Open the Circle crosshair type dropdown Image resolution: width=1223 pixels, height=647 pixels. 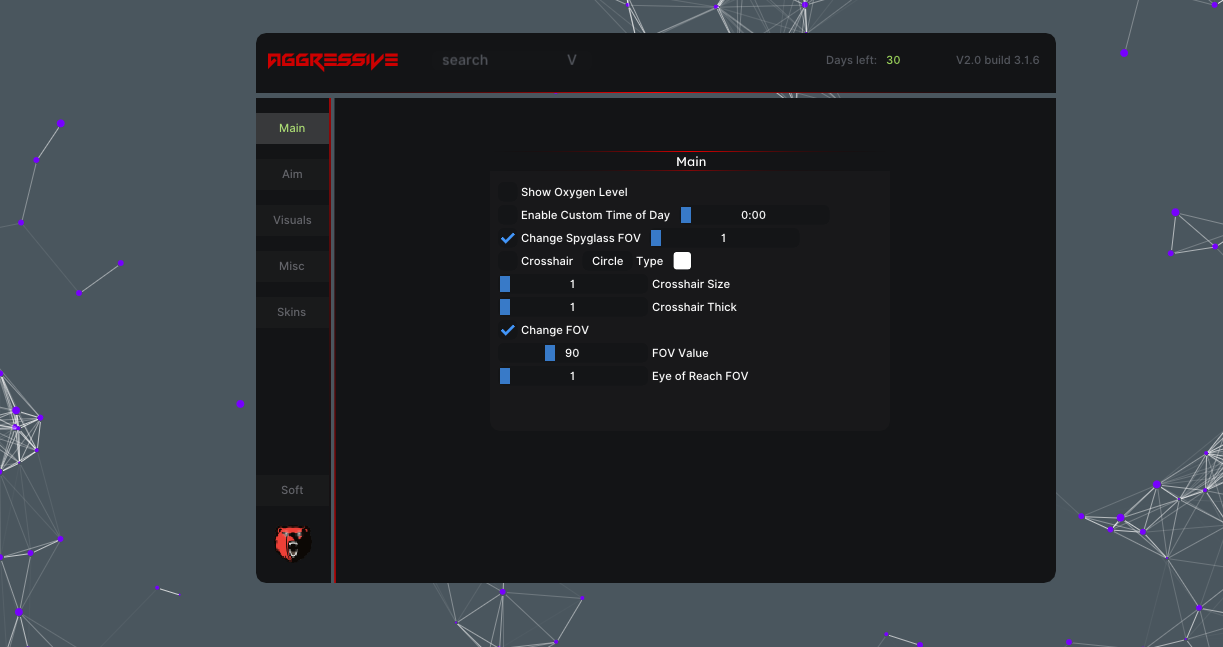pyautogui.click(x=607, y=261)
